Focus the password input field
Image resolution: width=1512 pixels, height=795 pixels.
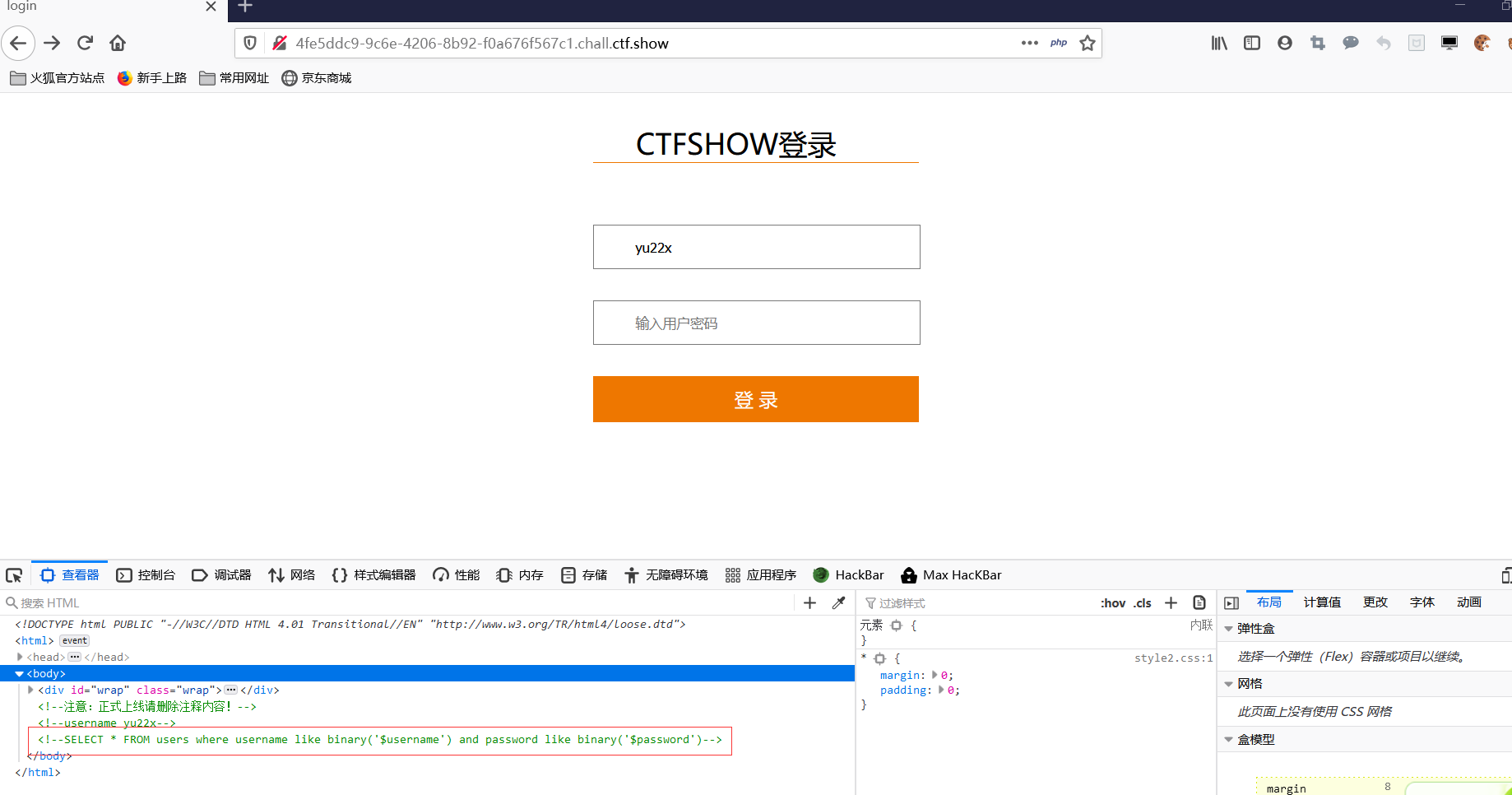[757, 323]
